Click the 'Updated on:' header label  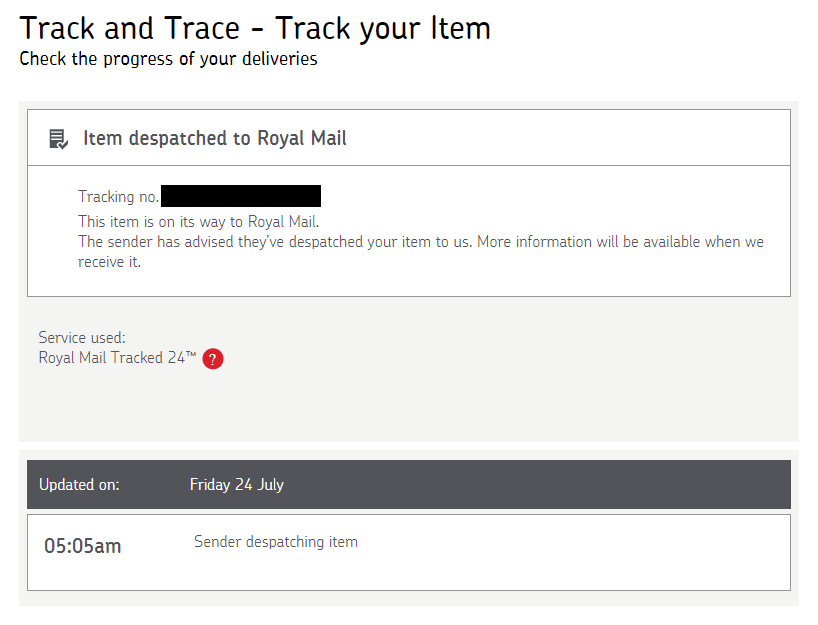point(79,485)
